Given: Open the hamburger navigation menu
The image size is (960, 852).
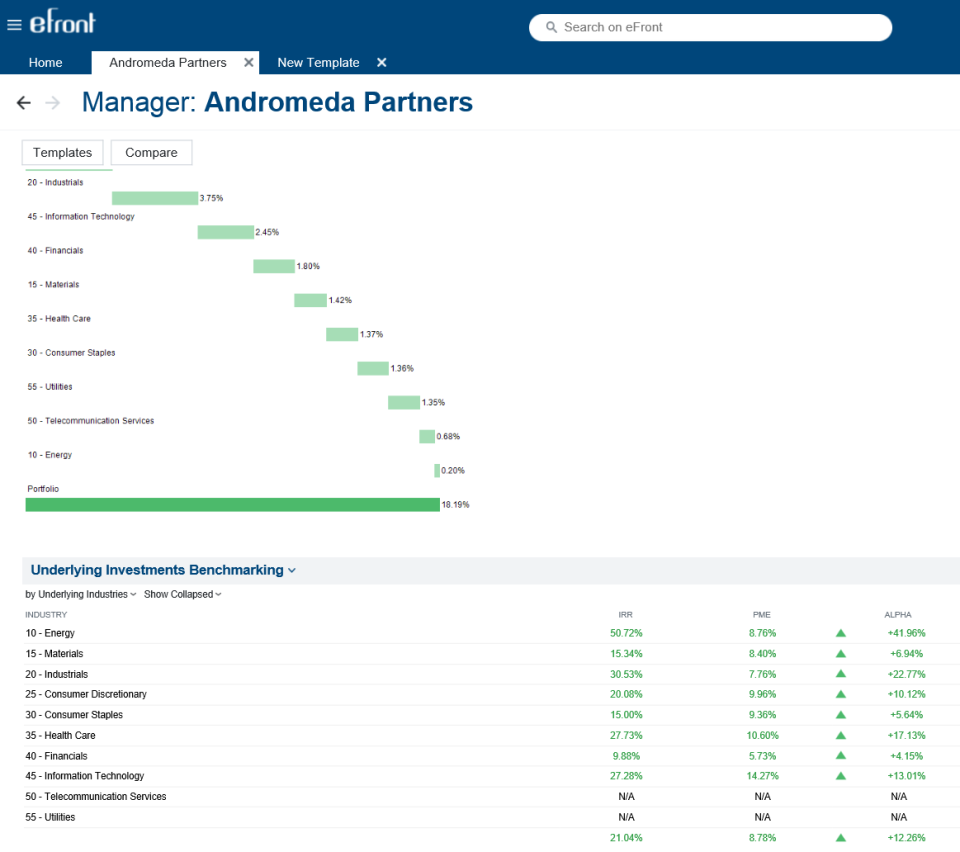Looking at the screenshot, I should click(15, 22).
